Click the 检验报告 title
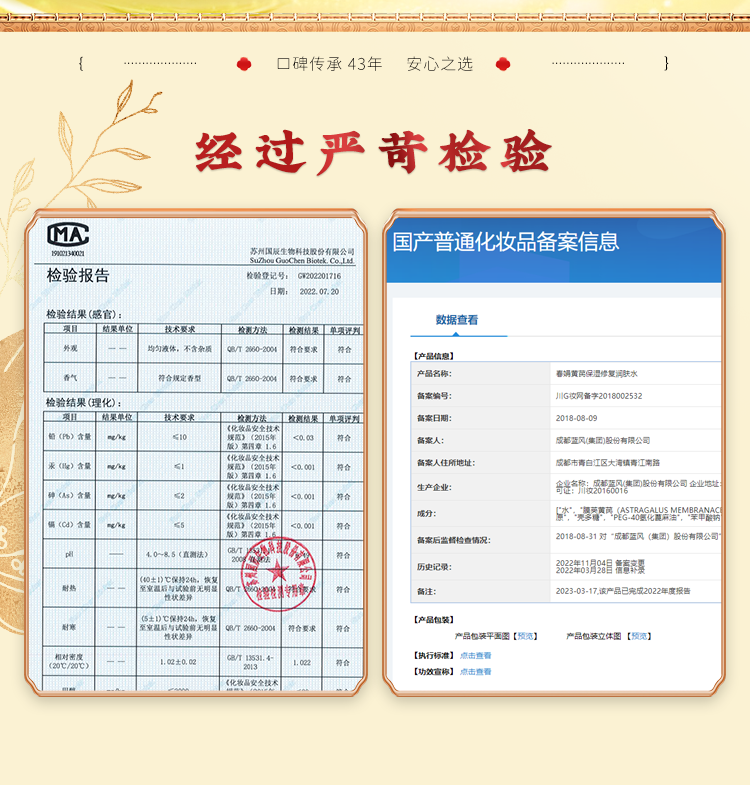750x785 pixels. click(78, 275)
